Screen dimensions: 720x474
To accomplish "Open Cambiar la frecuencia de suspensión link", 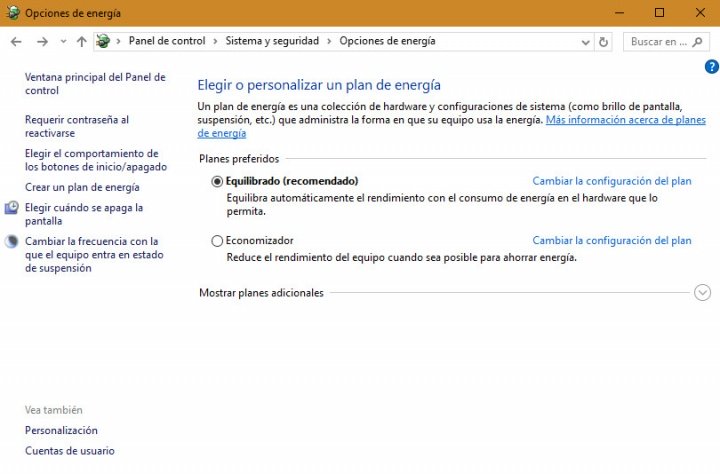I will pos(94,254).
